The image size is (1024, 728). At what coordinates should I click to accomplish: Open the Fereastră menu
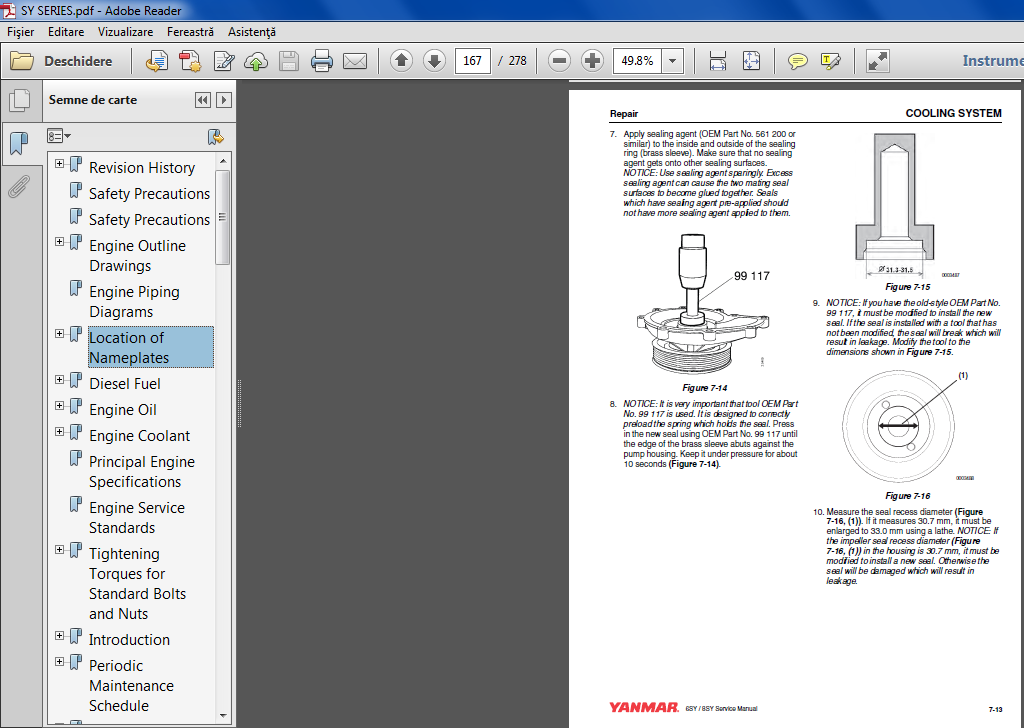(190, 31)
